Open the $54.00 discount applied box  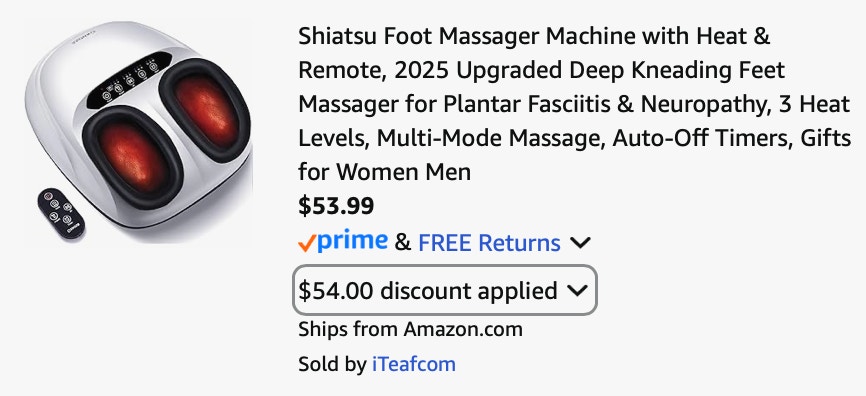445,291
